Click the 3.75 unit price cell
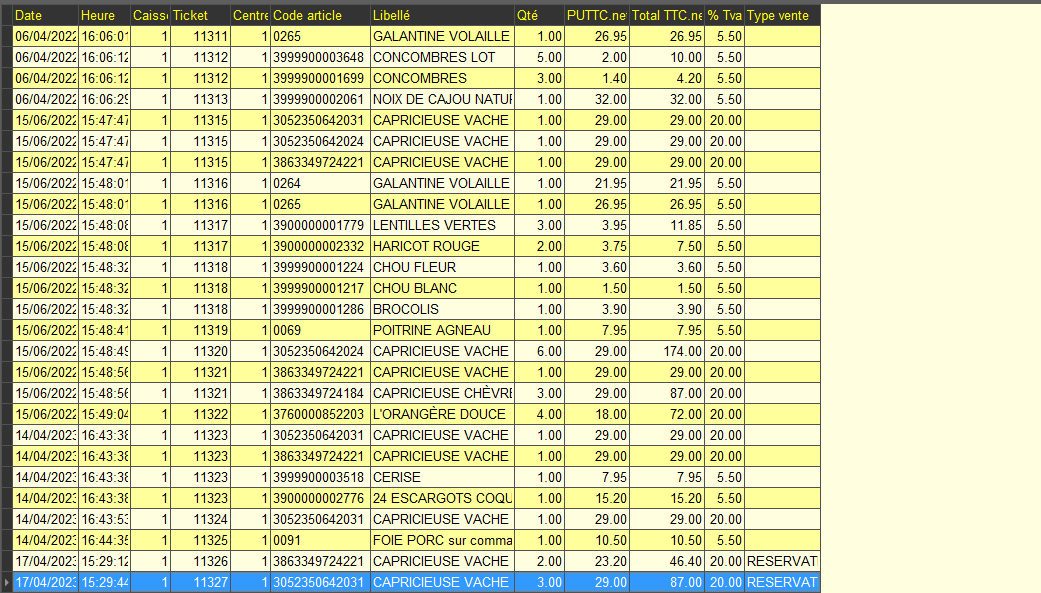Viewport: 1041px width, 593px height. (x=597, y=246)
